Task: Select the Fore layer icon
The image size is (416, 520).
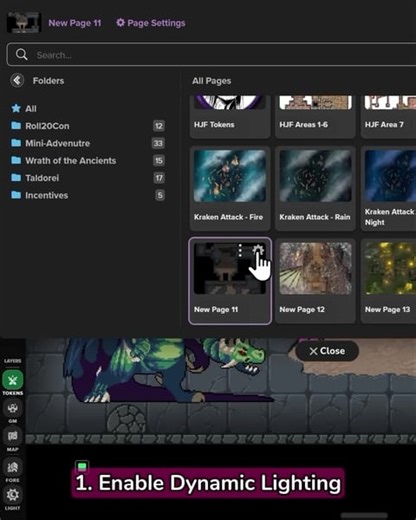Action: tap(13, 467)
